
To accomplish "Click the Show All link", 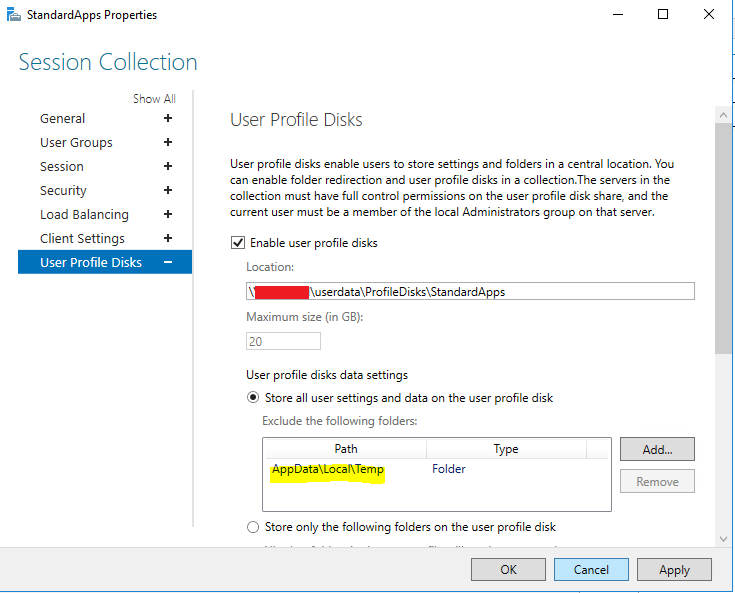I will coord(154,99).
